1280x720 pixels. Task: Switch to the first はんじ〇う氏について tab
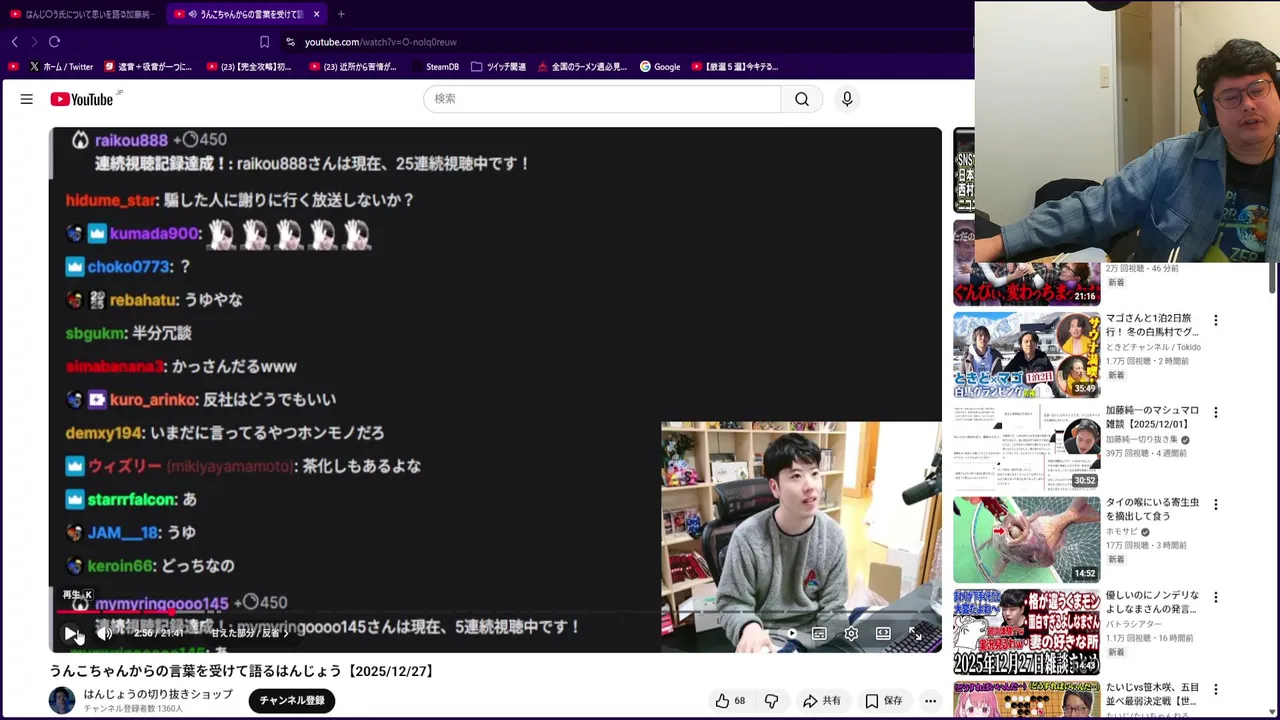click(x=82, y=14)
